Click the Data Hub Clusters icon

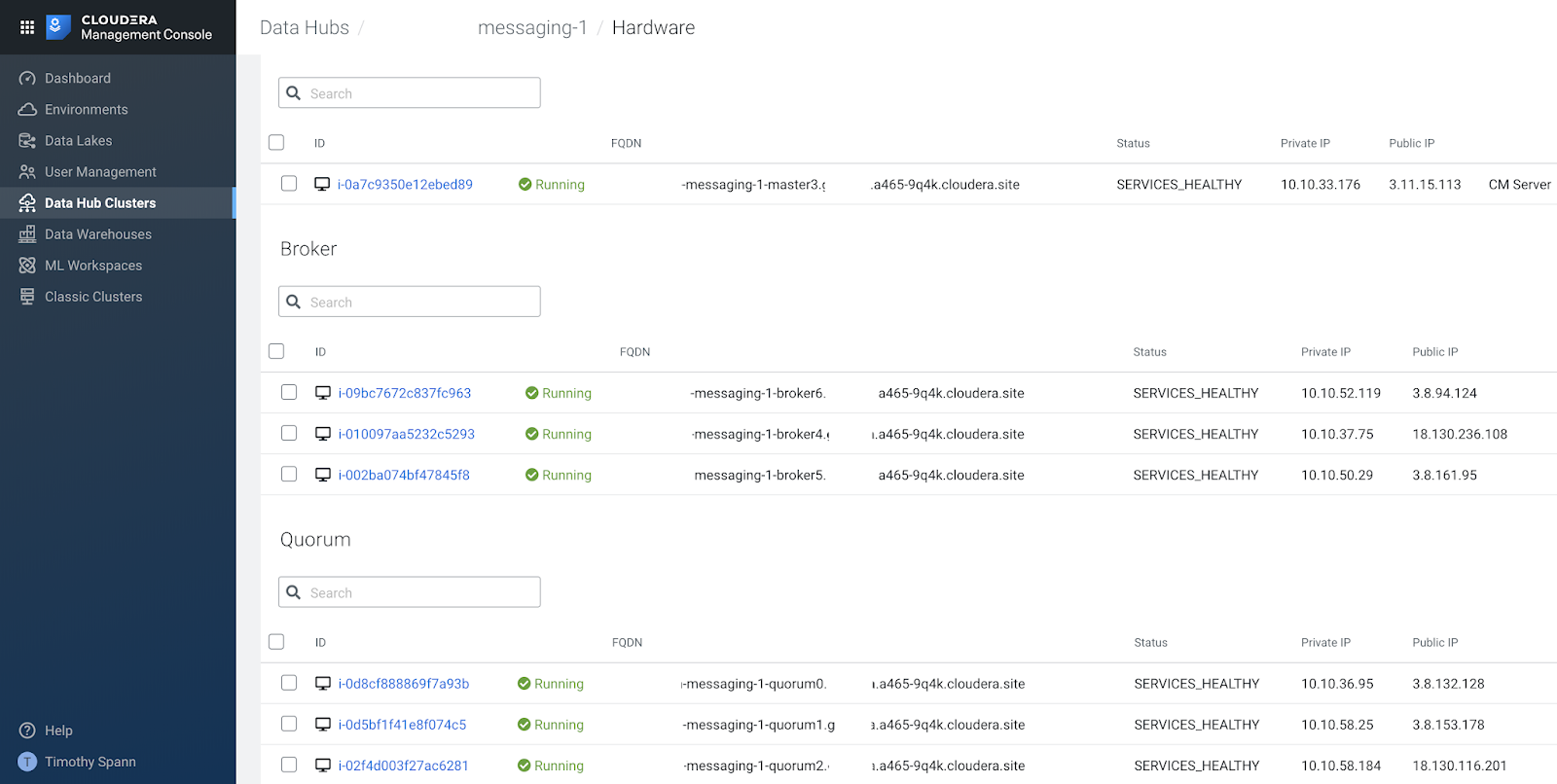tap(27, 202)
